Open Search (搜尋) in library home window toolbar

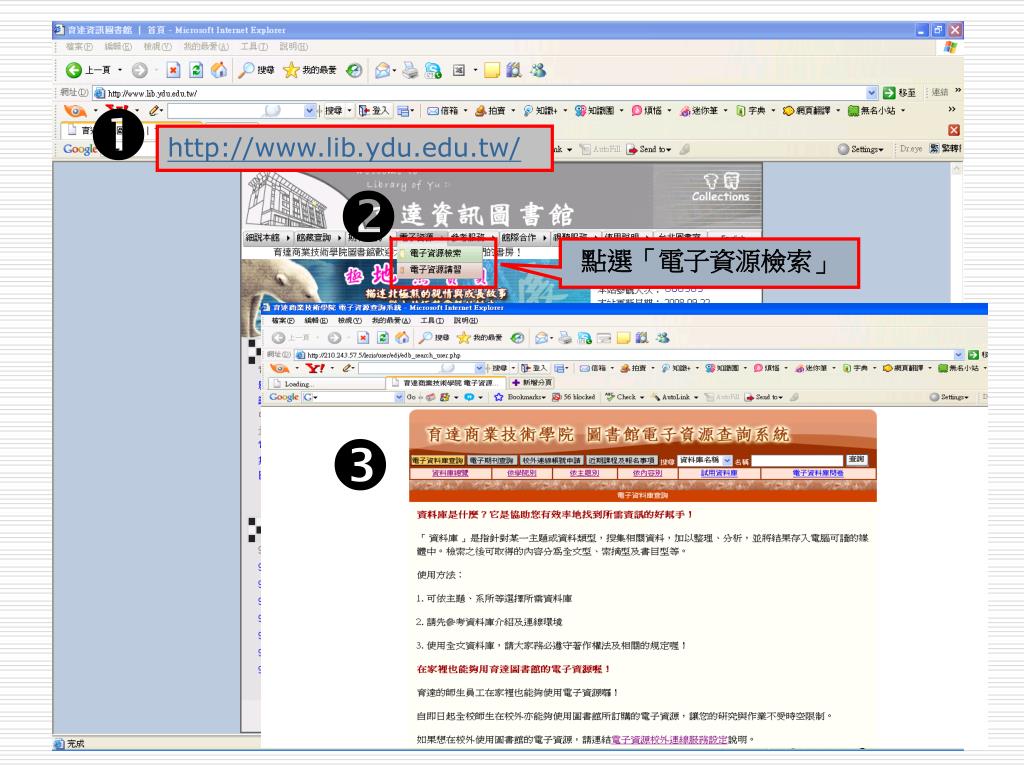pyautogui.click(x=256, y=70)
